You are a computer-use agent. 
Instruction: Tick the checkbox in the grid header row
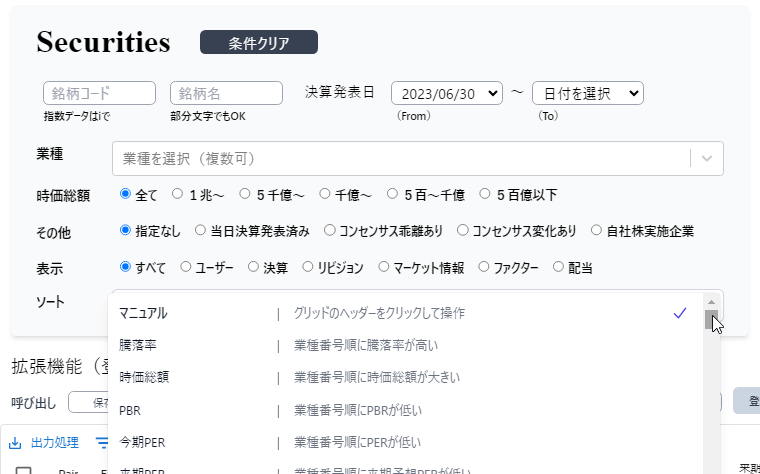click(x=24, y=470)
